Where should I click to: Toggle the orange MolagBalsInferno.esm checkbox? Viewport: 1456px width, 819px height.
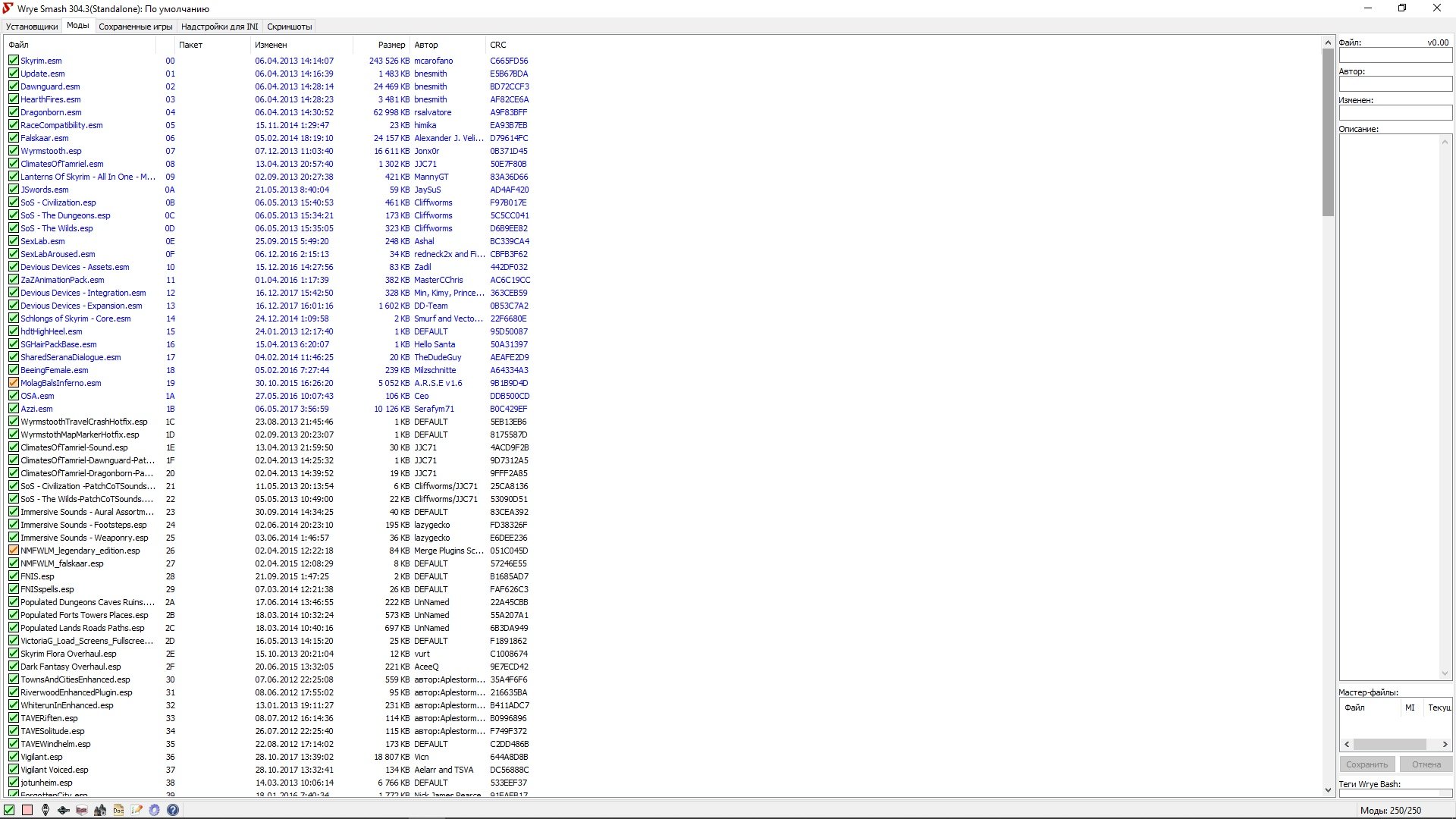14,383
